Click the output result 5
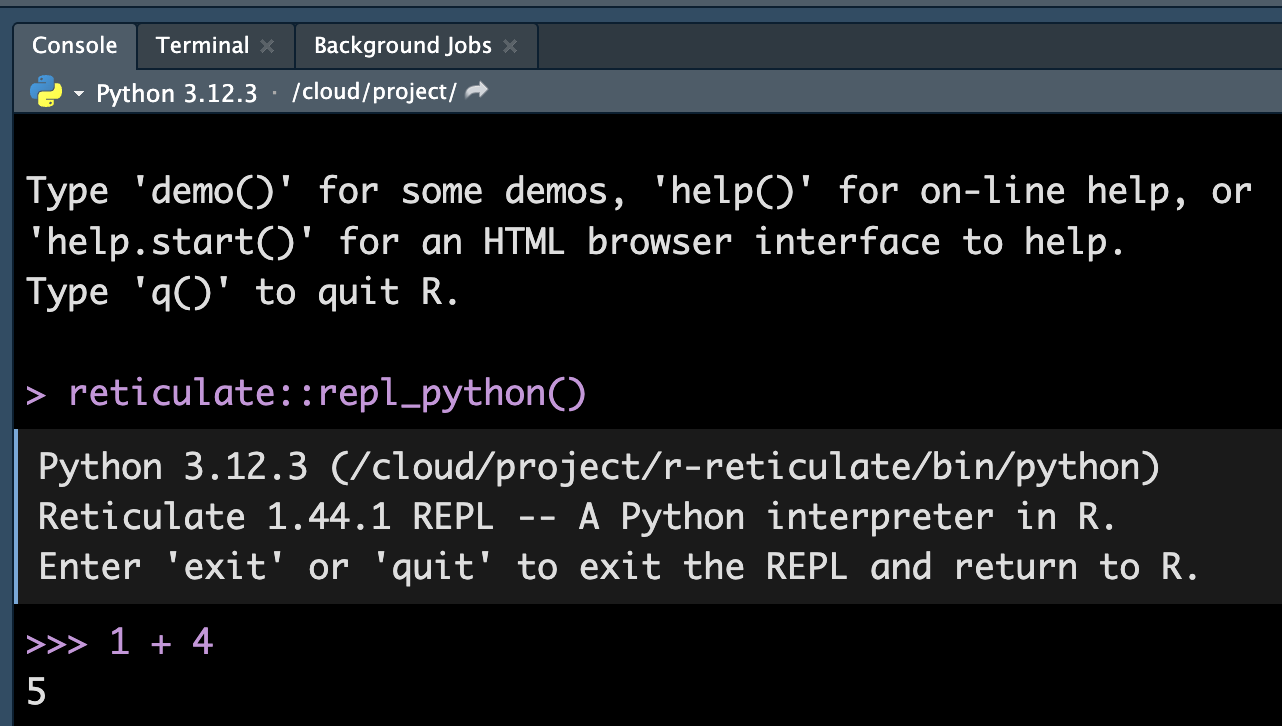This screenshot has height=726, width=1282. pyautogui.click(x=37, y=692)
